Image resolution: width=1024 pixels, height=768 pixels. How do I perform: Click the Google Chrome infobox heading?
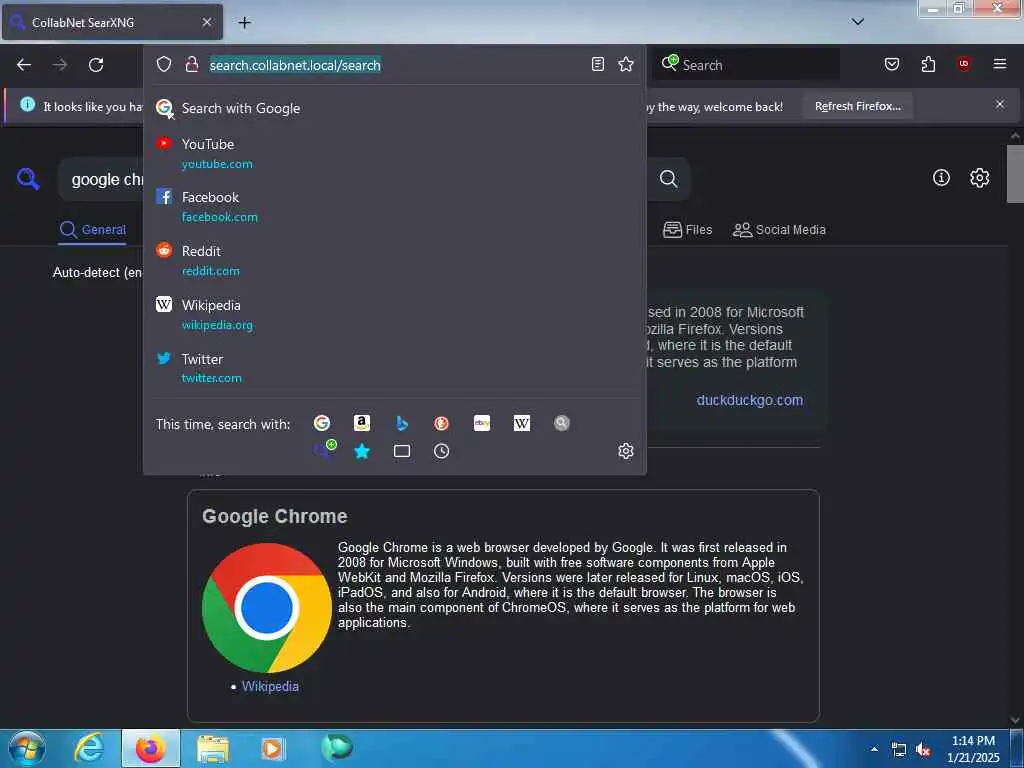[x=275, y=516]
